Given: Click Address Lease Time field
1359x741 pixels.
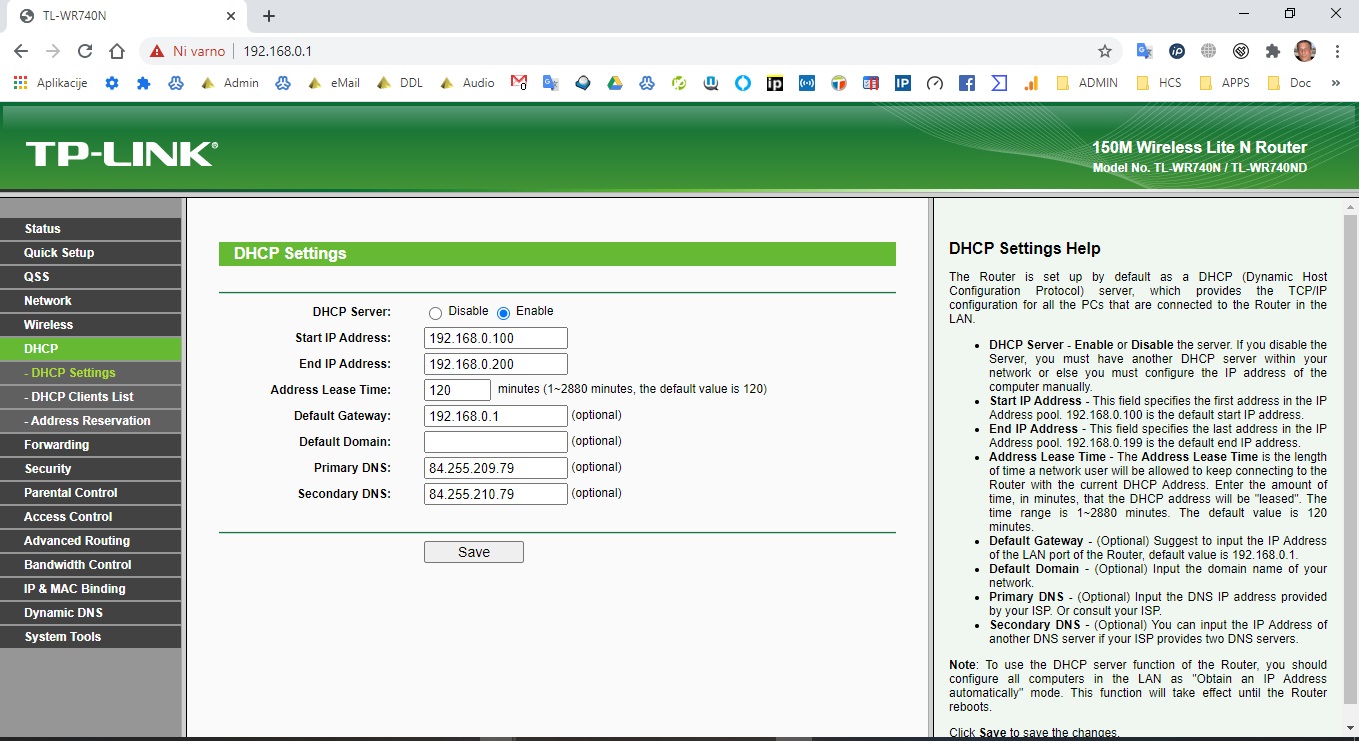Looking at the screenshot, I should click(458, 390).
